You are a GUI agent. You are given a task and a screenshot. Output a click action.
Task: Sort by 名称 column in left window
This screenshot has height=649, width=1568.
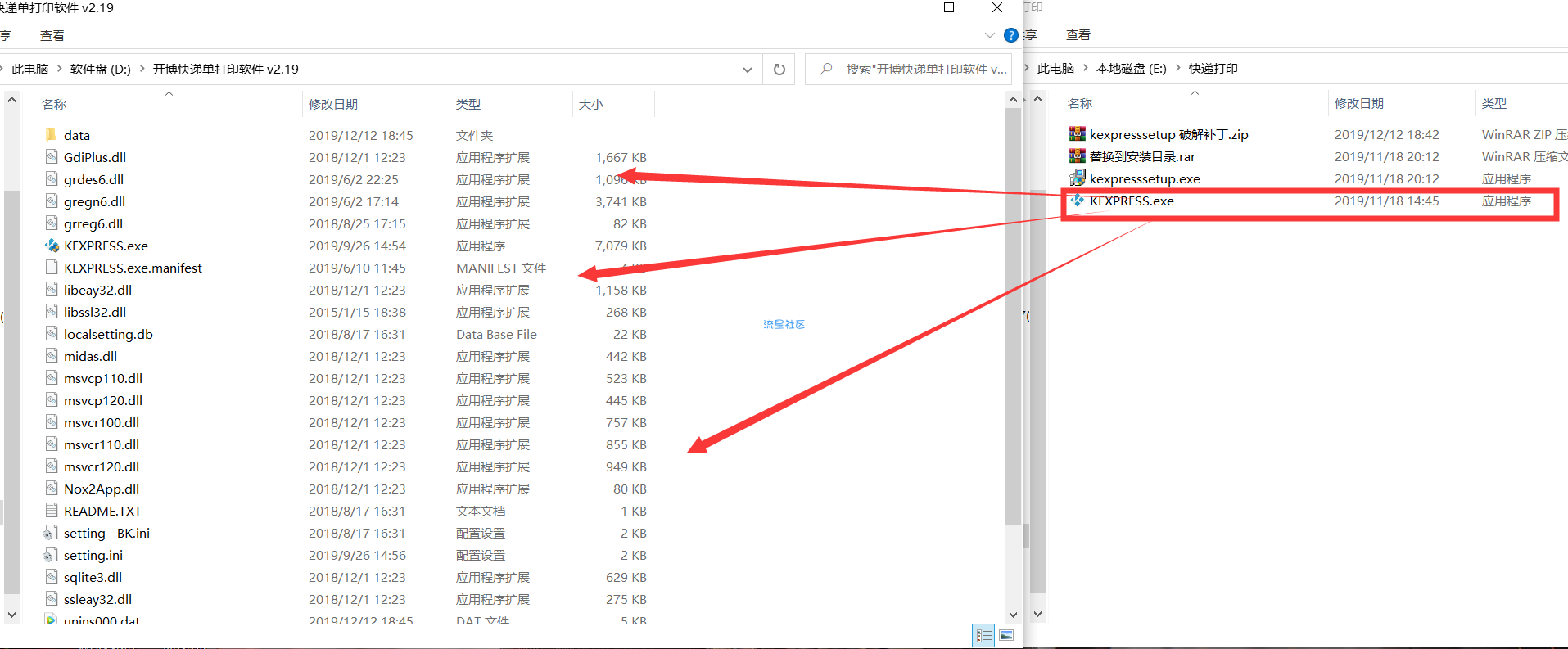tap(54, 104)
